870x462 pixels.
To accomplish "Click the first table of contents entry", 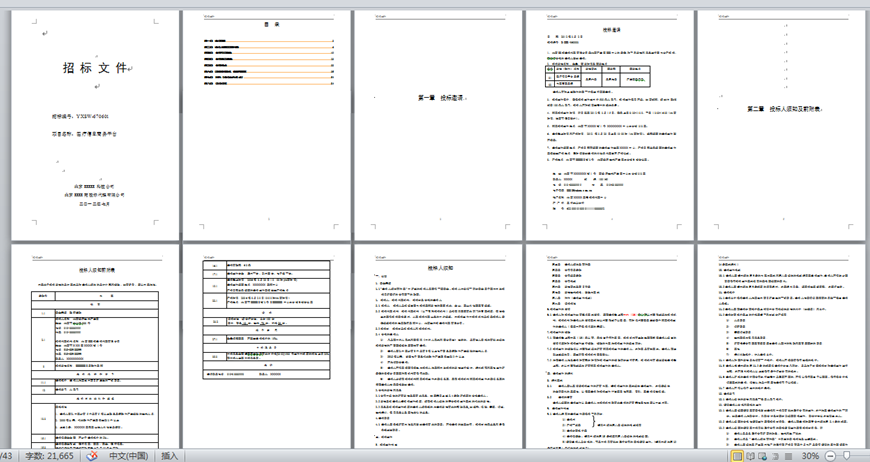I will (x=269, y=41).
